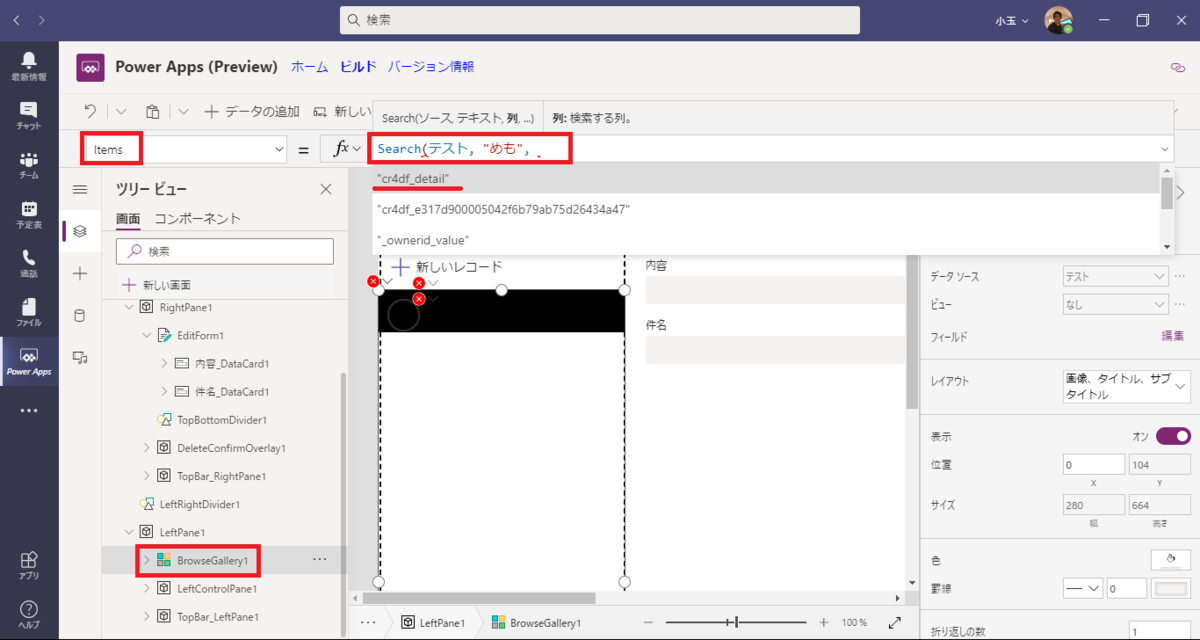Open the レイアウト dropdown
1200x640 pixels.
click(x=1126, y=386)
